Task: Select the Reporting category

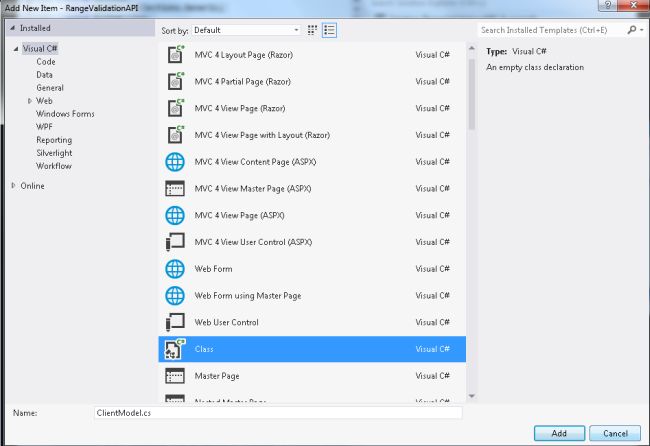Action: (54, 140)
